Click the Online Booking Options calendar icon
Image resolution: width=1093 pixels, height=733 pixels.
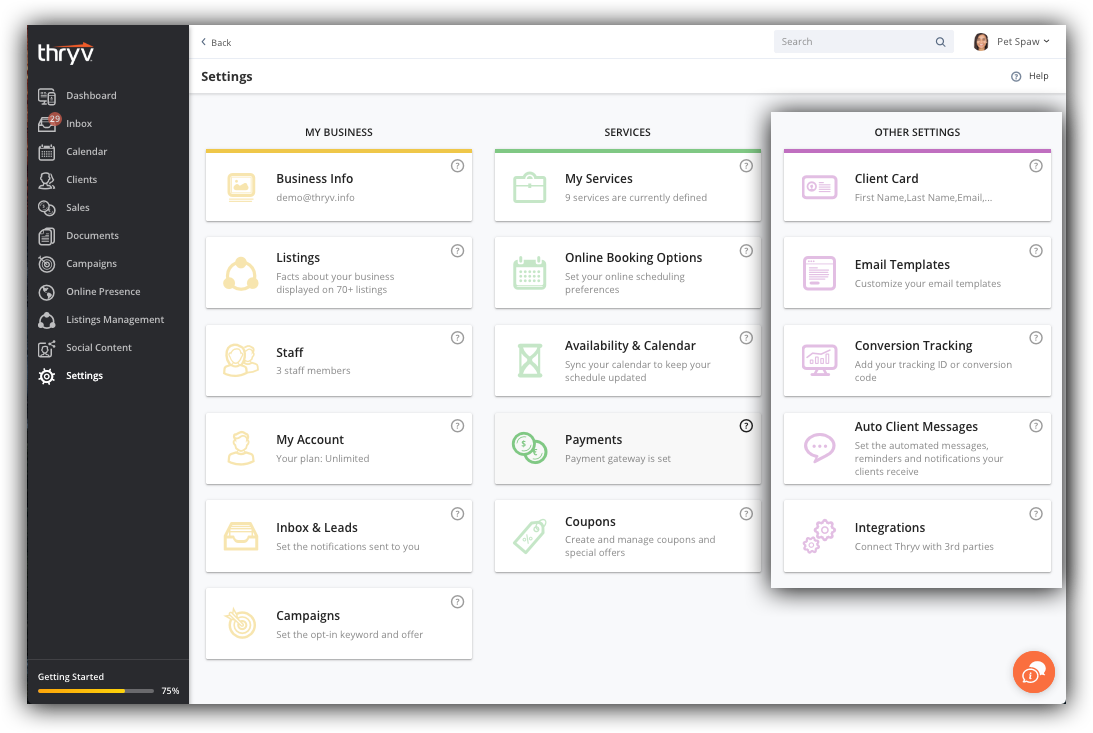tap(530, 273)
